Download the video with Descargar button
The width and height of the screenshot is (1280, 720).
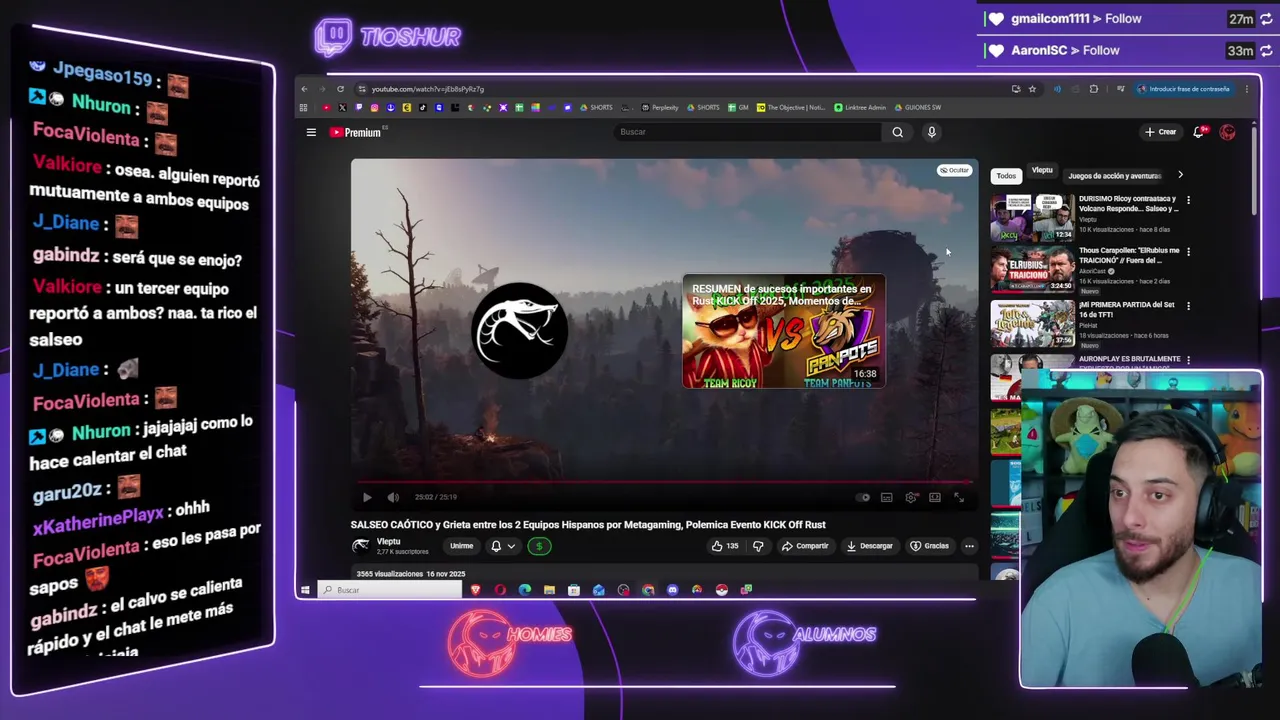[869, 546]
